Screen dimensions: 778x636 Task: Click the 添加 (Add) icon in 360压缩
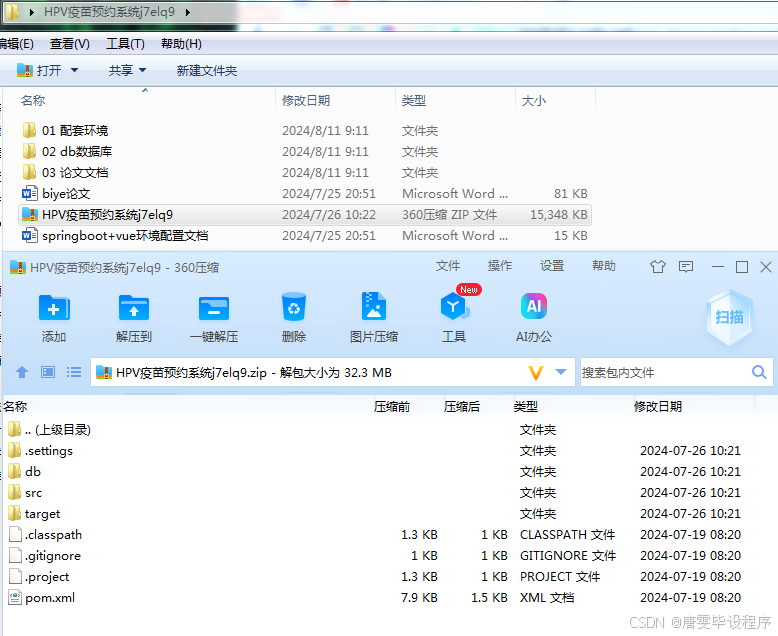(54, 308)
